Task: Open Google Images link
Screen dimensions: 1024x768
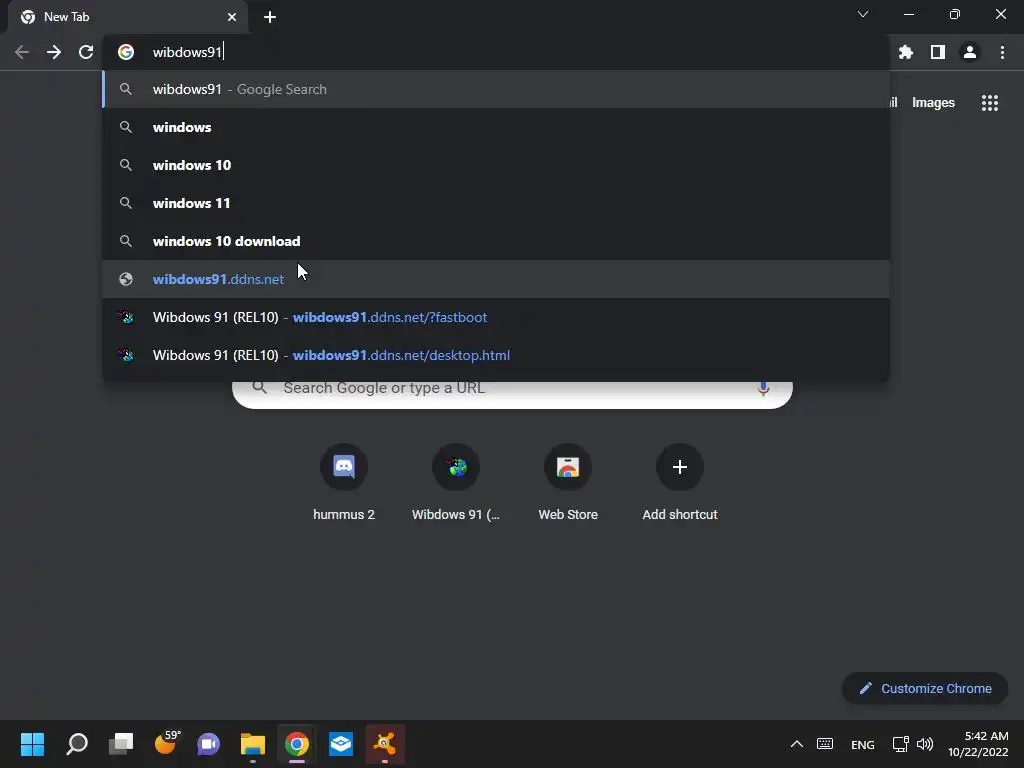Action: tap(933, 103)
